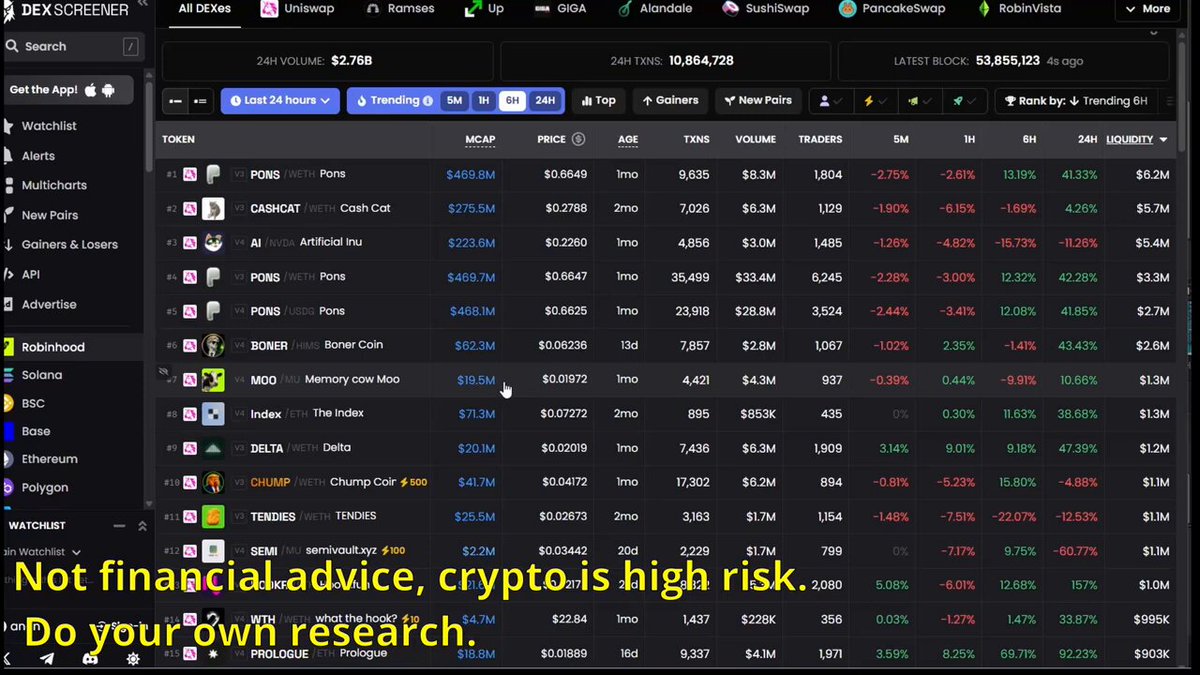Click the New Pairs toolbar button
1200x675 pixels.
[757, 101]
